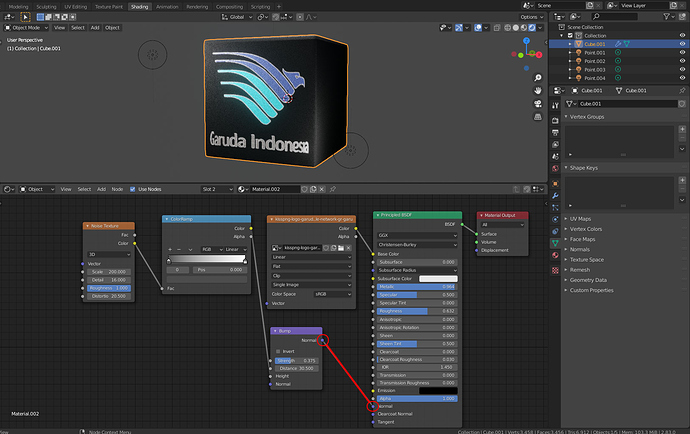Open the Slot 2 material slot dropdown
The height and width of the screenshot is (434, 690).
tap(217, 189)
